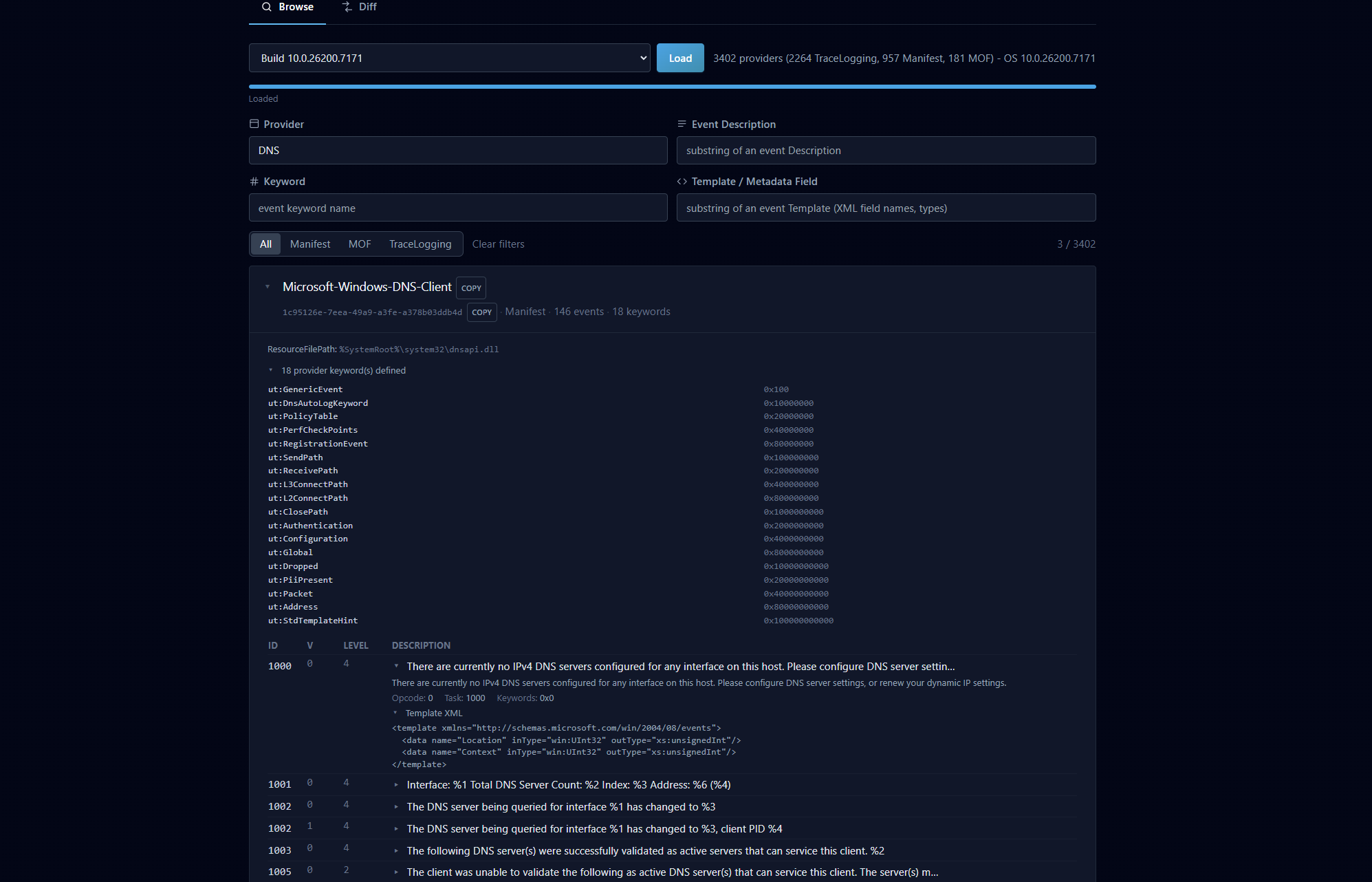
Task: Click the ut:PolicyTable keyword
Action: pos(303,416)
